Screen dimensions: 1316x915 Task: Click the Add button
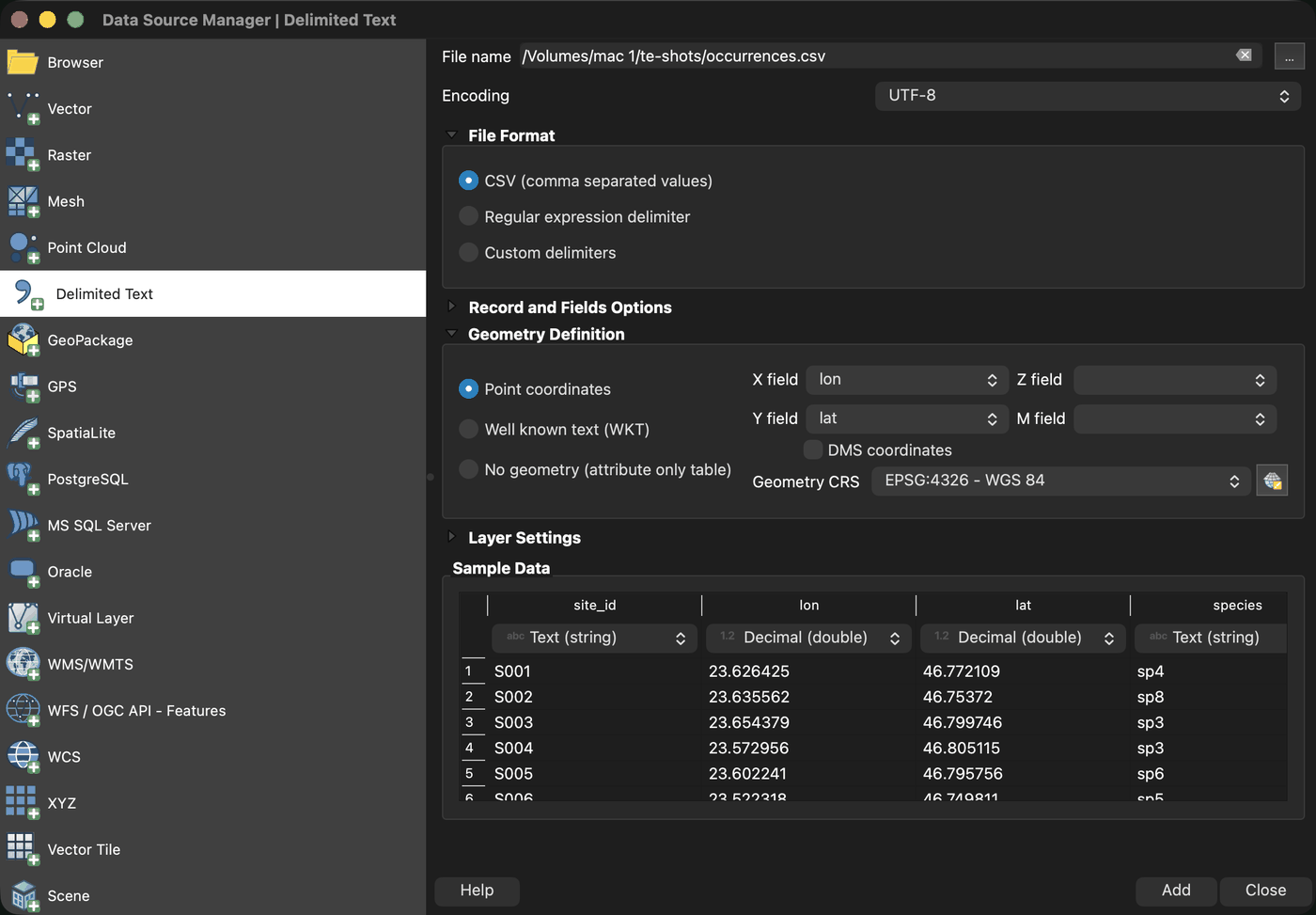pyautogui.click(x=1176, y=891)
